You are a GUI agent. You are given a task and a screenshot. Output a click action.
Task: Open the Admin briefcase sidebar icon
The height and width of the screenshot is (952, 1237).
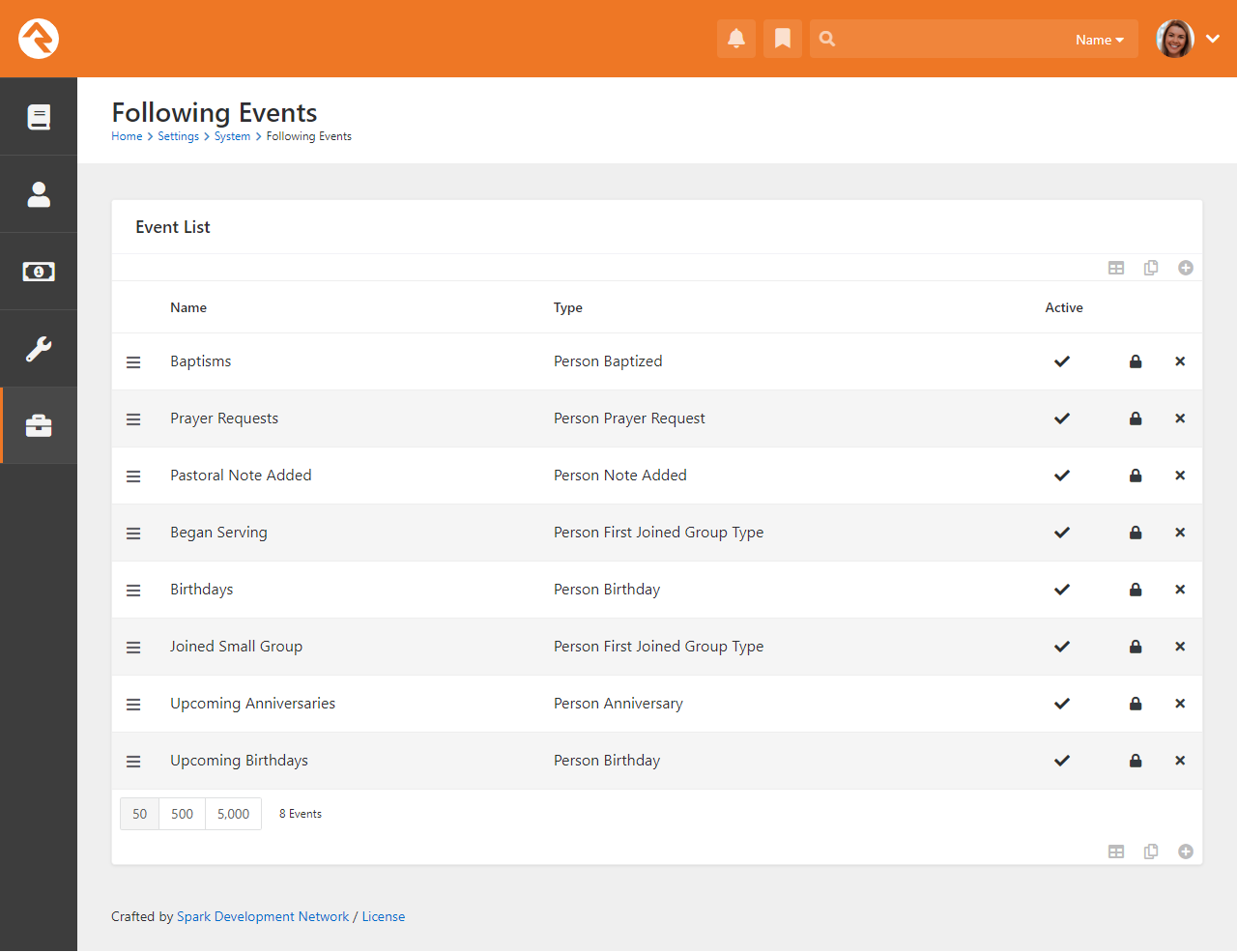tap(39, 426)
